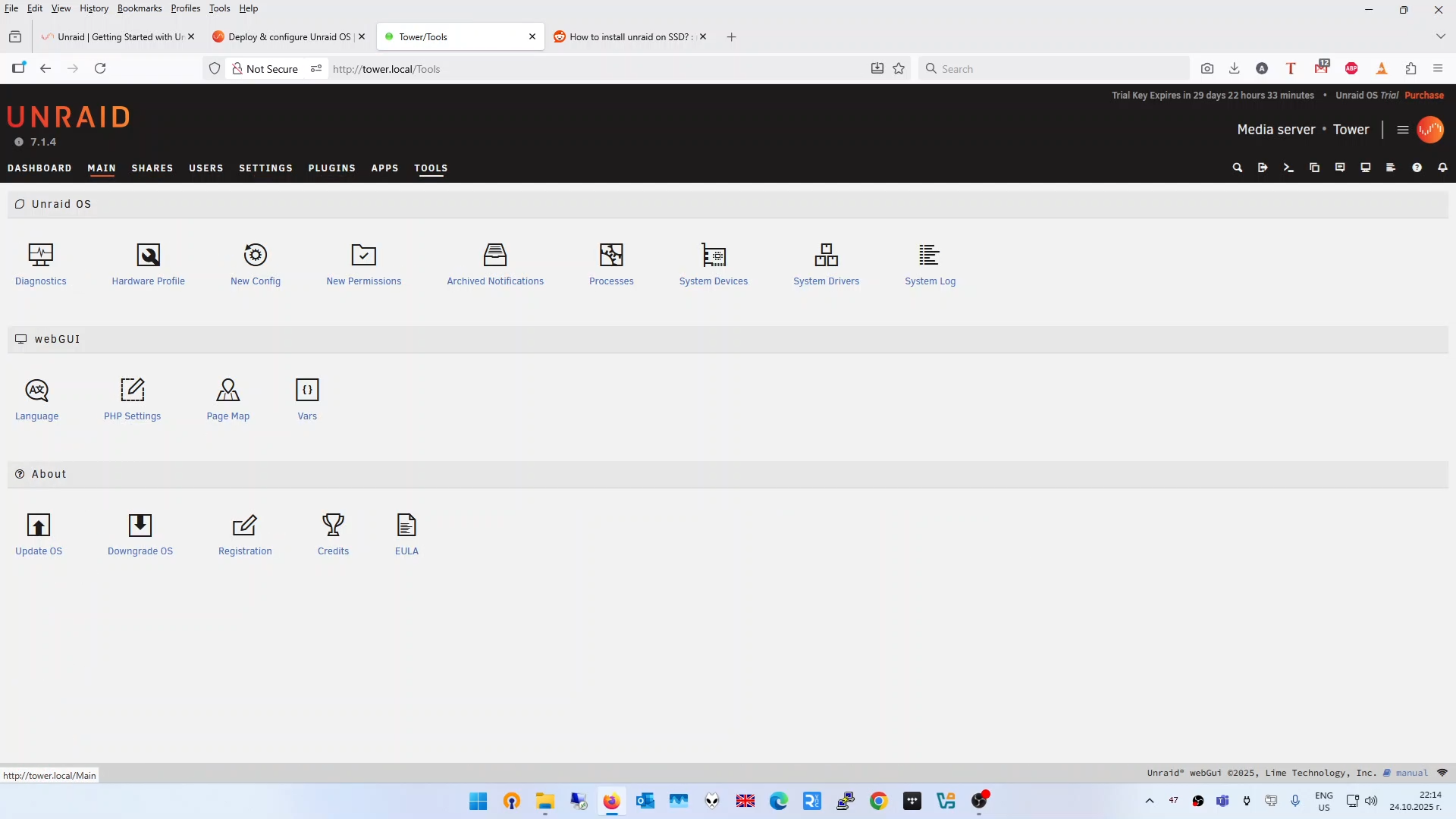Open the Diagnostics tool icon

point(41,256)
